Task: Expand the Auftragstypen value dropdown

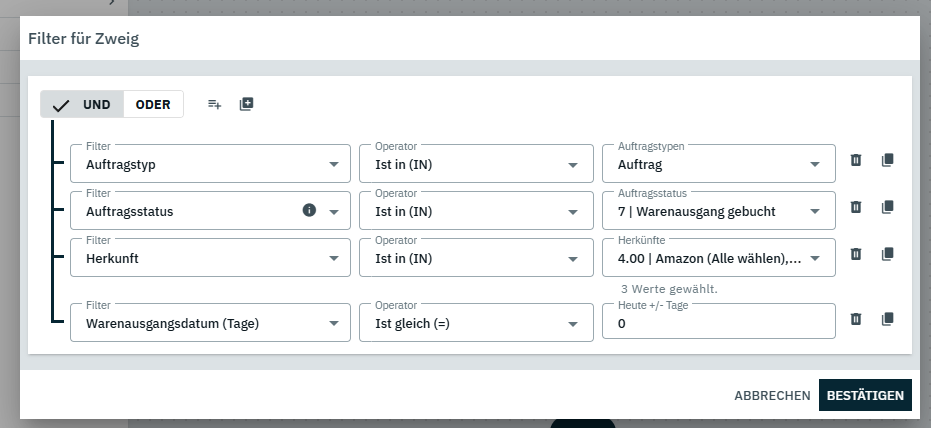Action: click(718, 164)
